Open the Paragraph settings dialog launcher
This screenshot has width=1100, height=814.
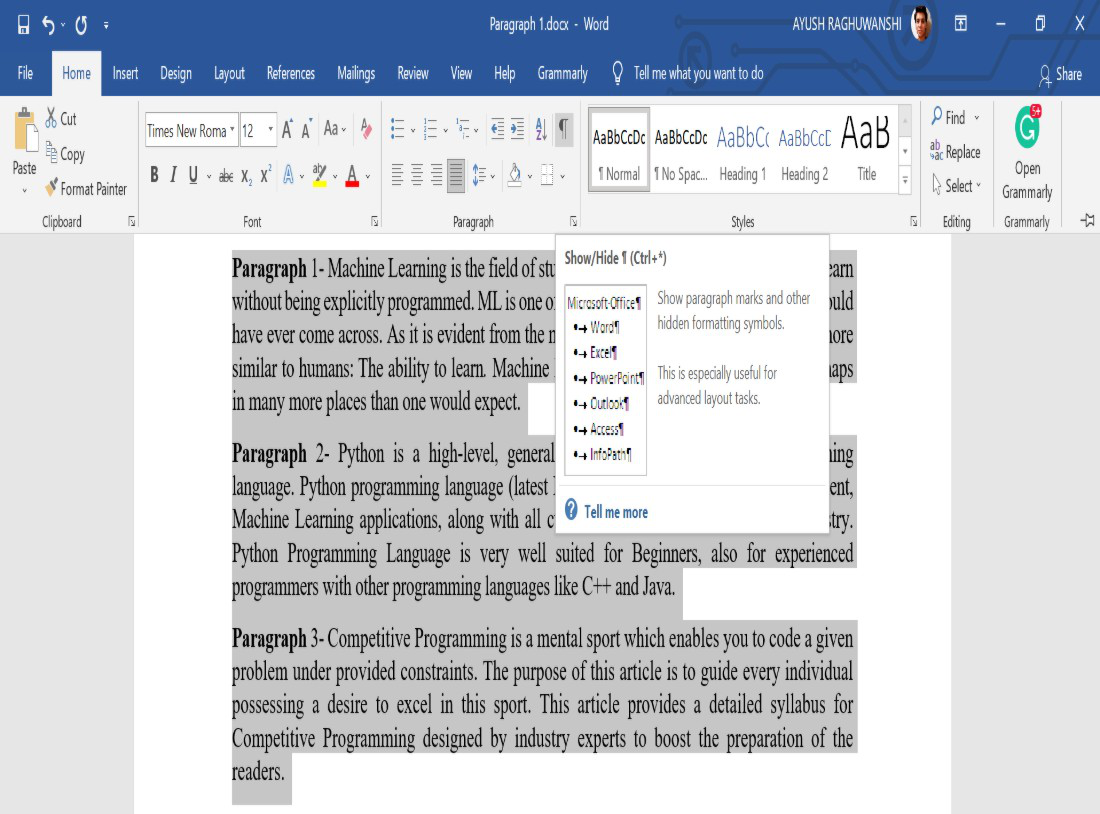573,222
